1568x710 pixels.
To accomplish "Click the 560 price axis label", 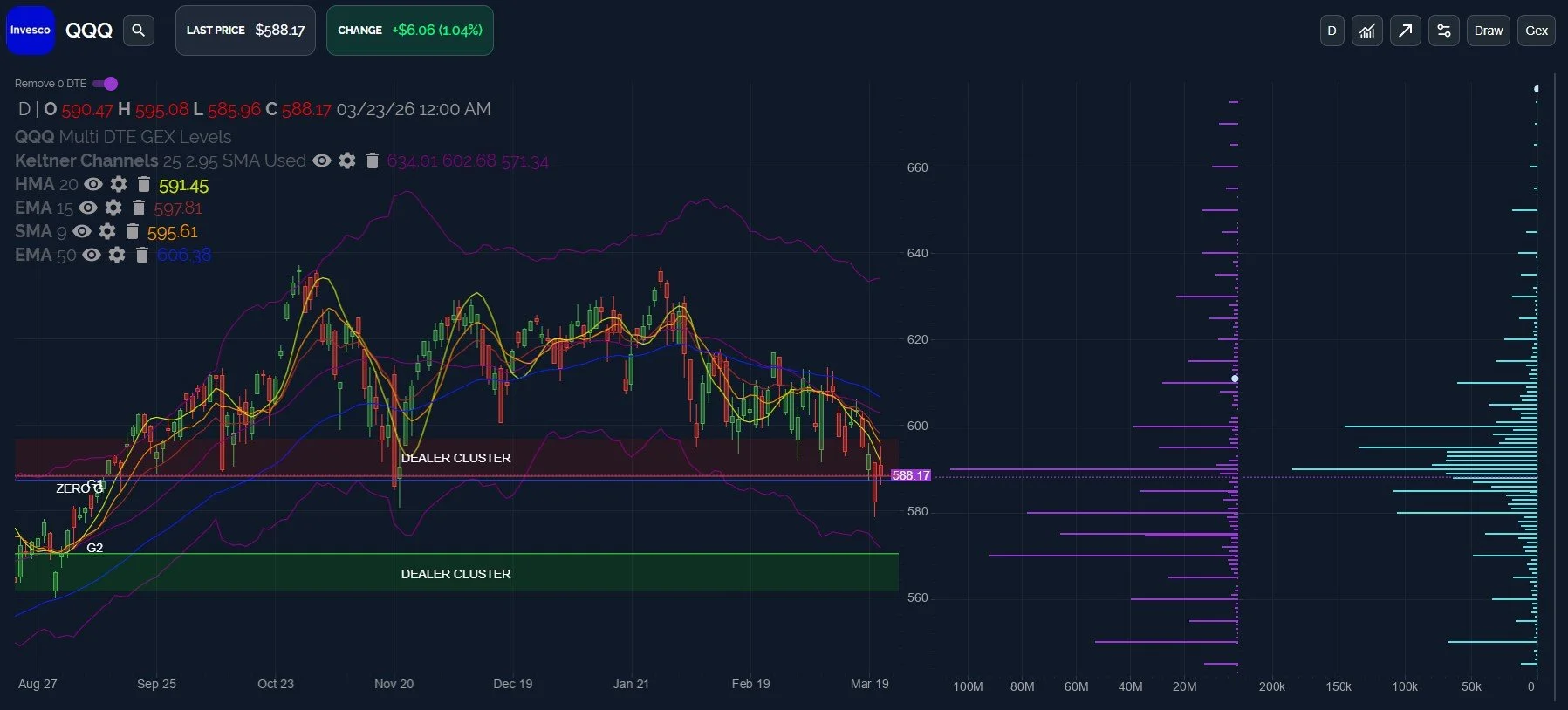I will [918, 597].
